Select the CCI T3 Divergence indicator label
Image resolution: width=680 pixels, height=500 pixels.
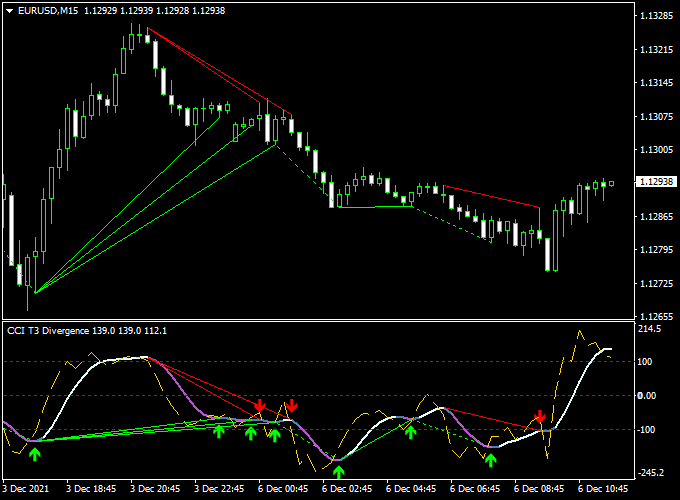pos(87,331)
